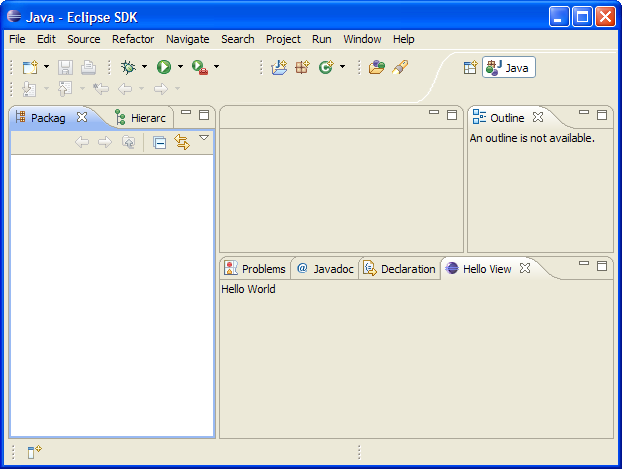The height and width of the screenshot is (469, 622).
Task: Select the Java perspective button
Action: pyautogui.click(x=509, y=67)
